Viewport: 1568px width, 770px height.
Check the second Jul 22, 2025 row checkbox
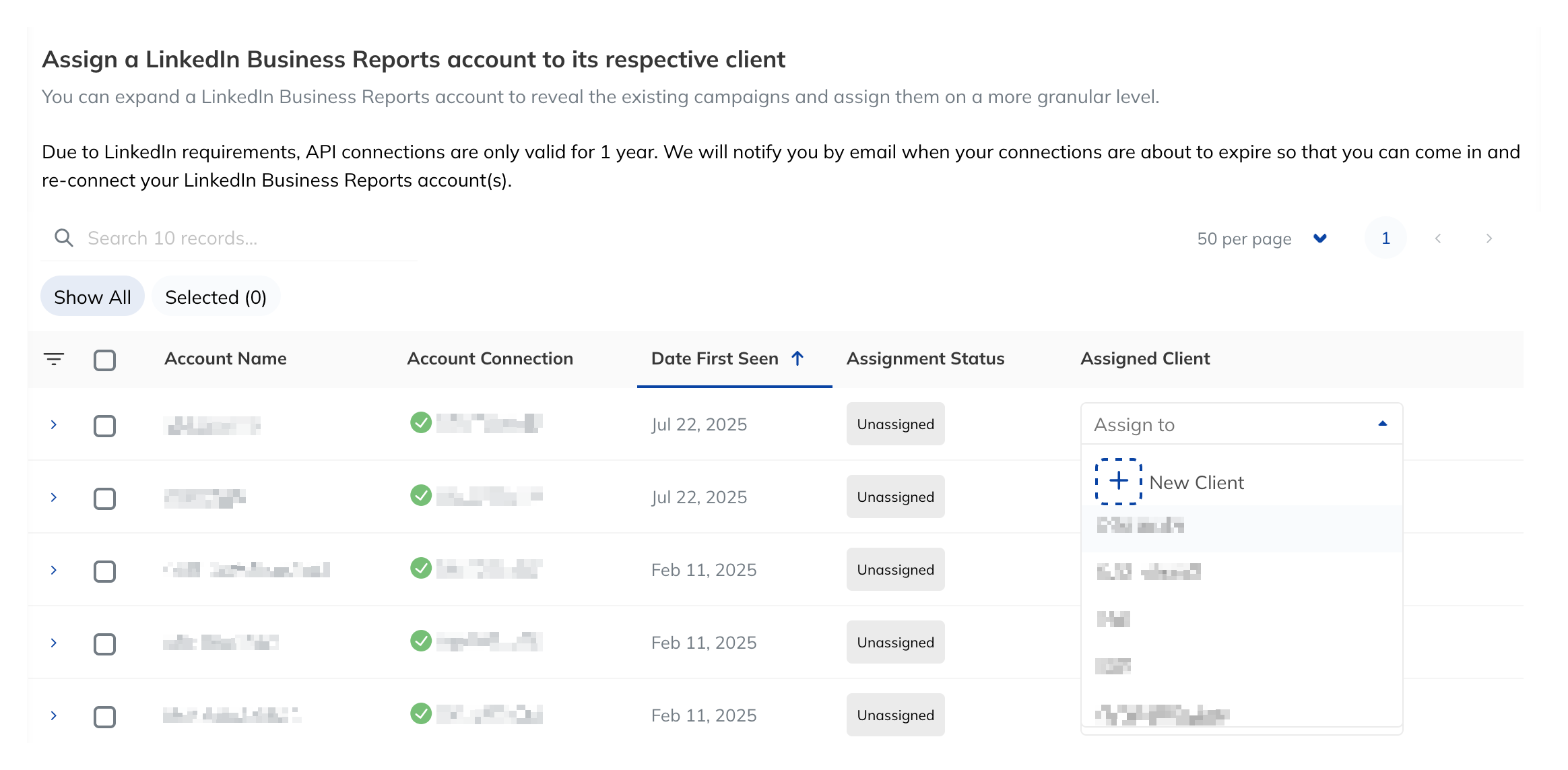(x=104, y=499)
